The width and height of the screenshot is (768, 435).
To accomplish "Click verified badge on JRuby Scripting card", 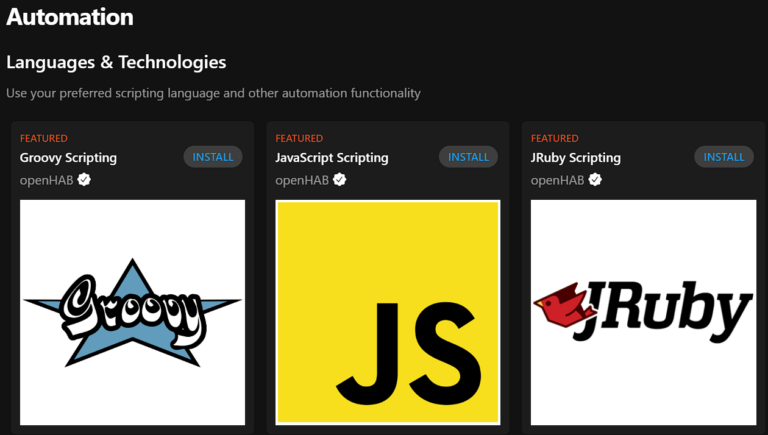I will [x=595, y=180].
